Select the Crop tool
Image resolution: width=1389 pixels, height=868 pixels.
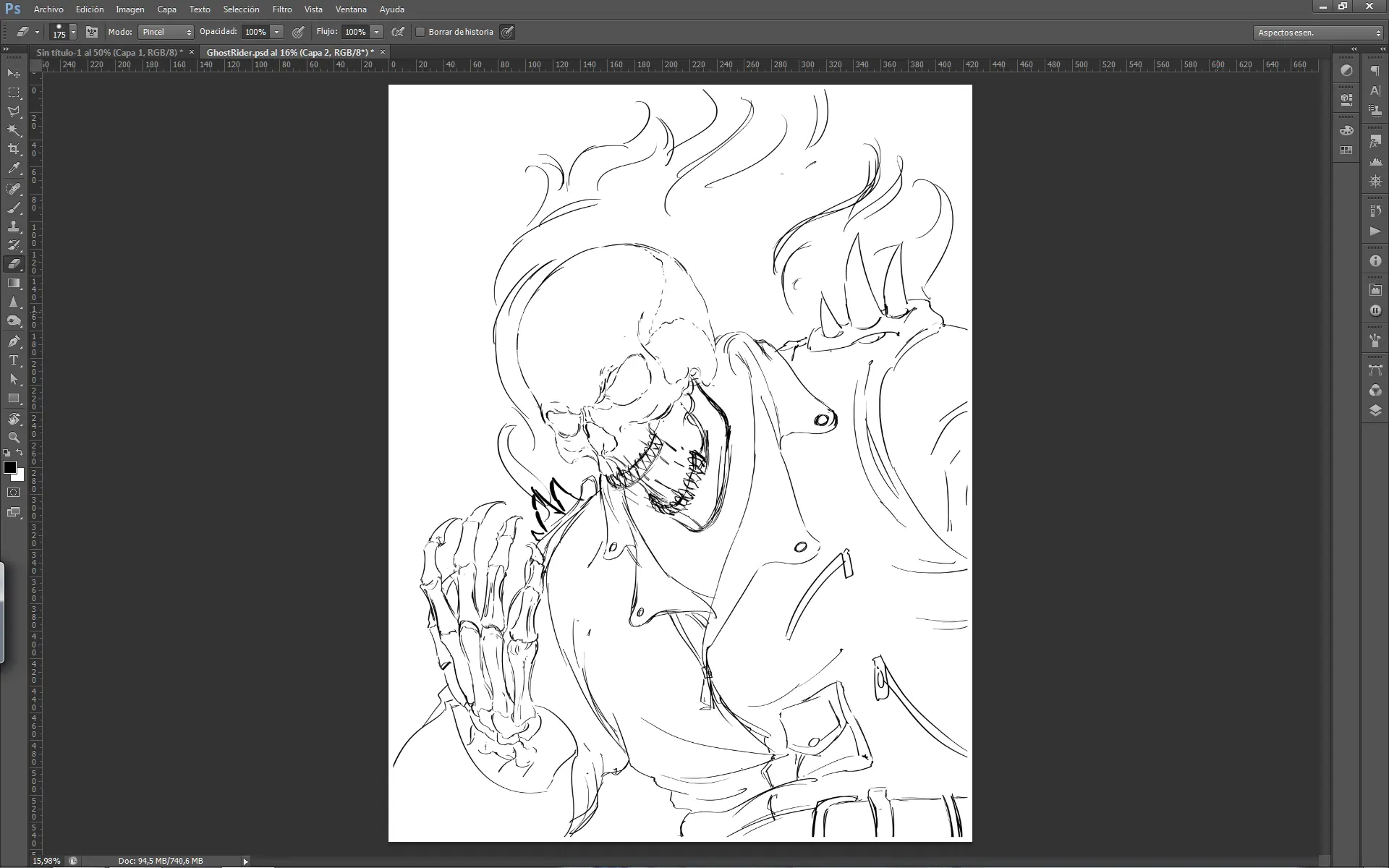coord(14,149)
